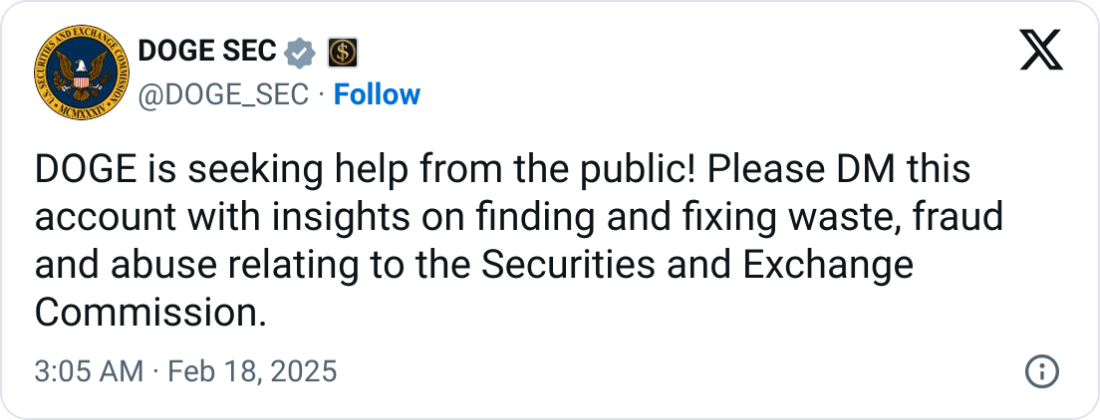The image size is (1100, 420).
Task: Open the DOGE SEC display name
Action: (206, 49)
